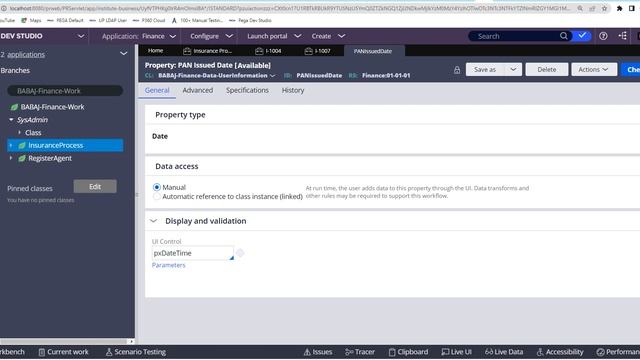Click the search magnifier icon
640x360 pixels.
pyautogui.click(x=563, y=36)
